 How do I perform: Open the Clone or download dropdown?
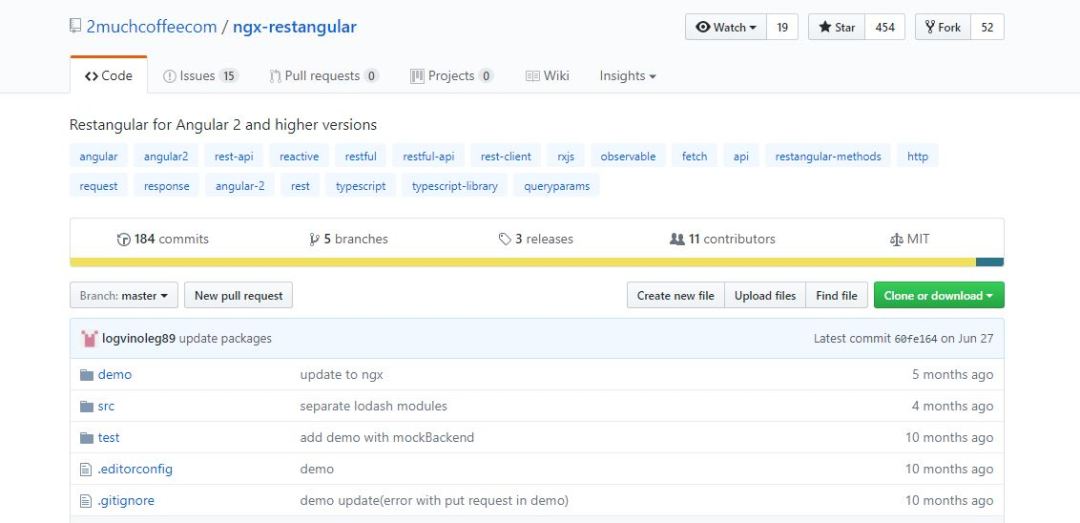click(x=938, y=296)
